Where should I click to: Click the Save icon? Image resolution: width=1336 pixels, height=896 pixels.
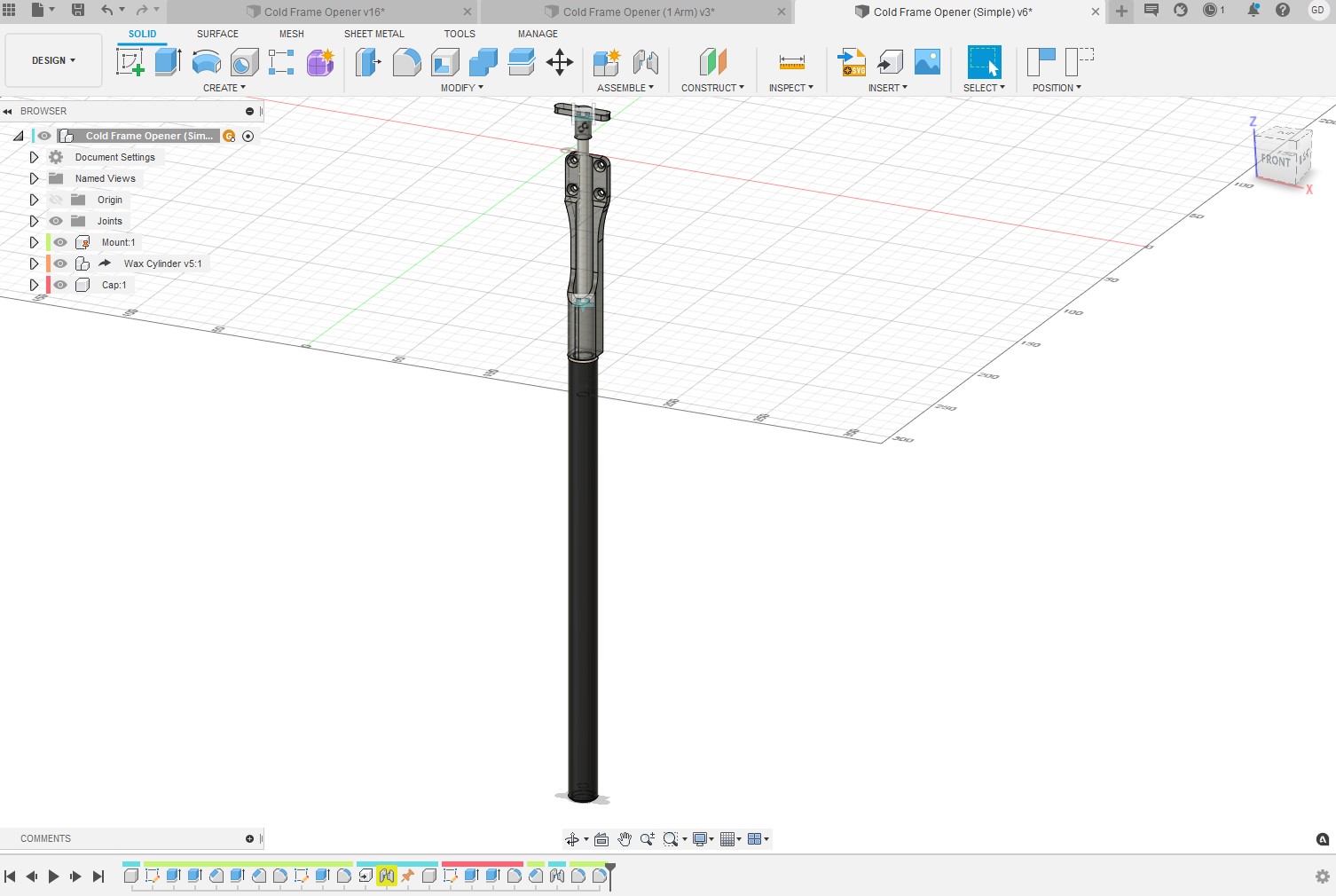point(78,10)
